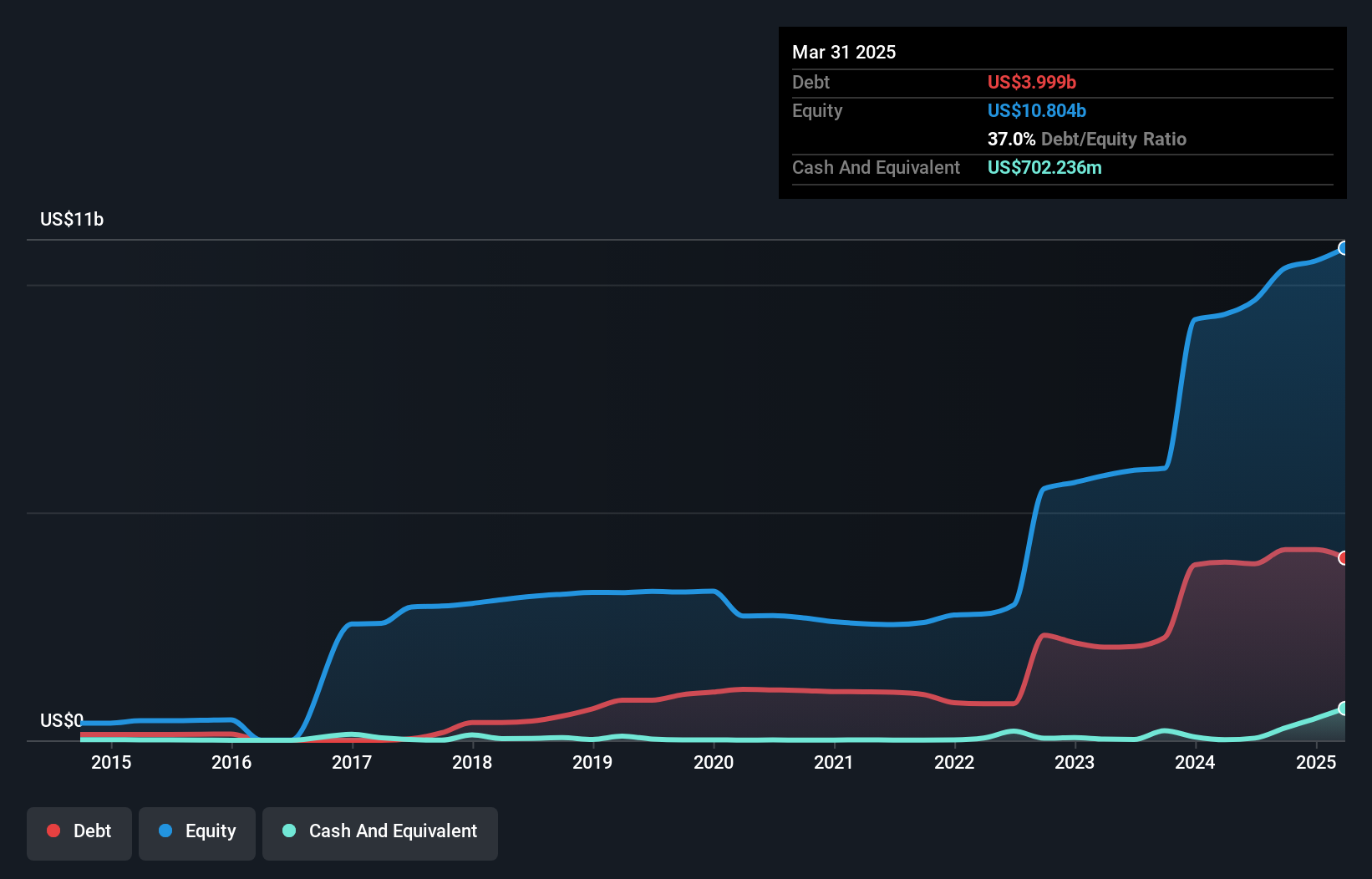This screenshot has height=879, width=1372.
Task: Click the US$702.236m cash value
Action: 1044,167
